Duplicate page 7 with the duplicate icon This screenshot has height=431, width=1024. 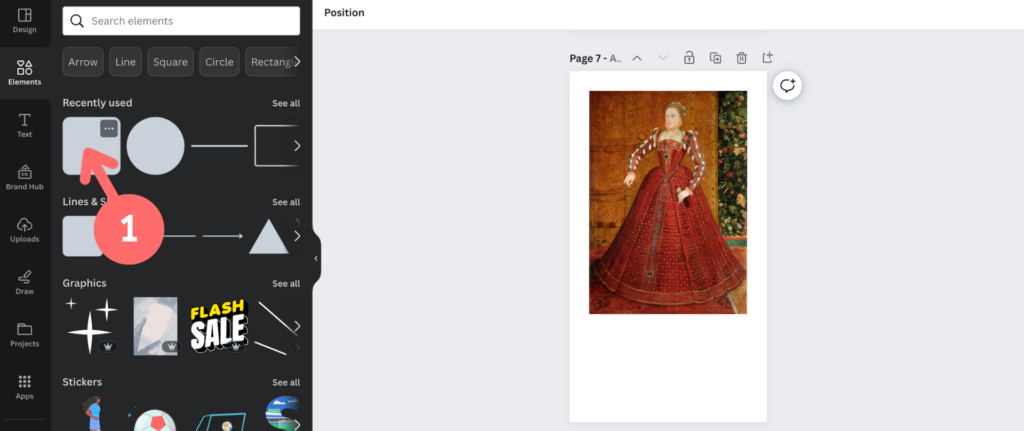[715, 58]
